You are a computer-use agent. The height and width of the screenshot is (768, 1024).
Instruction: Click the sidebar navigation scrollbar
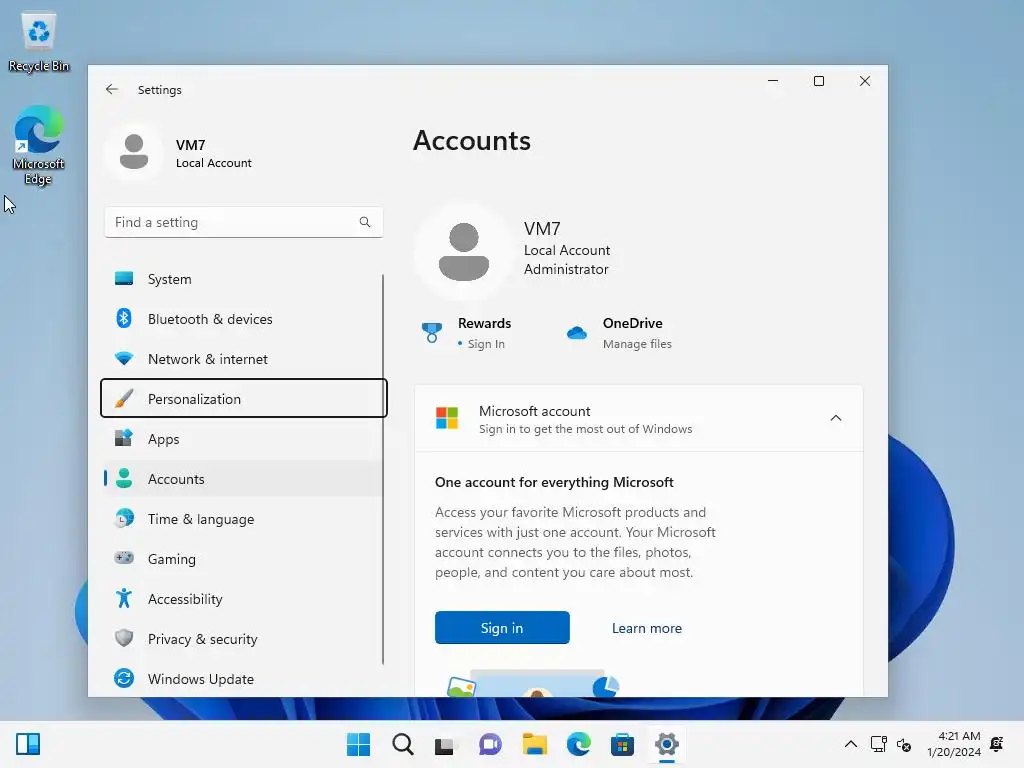pyautogui.click(x=383, y=469)
